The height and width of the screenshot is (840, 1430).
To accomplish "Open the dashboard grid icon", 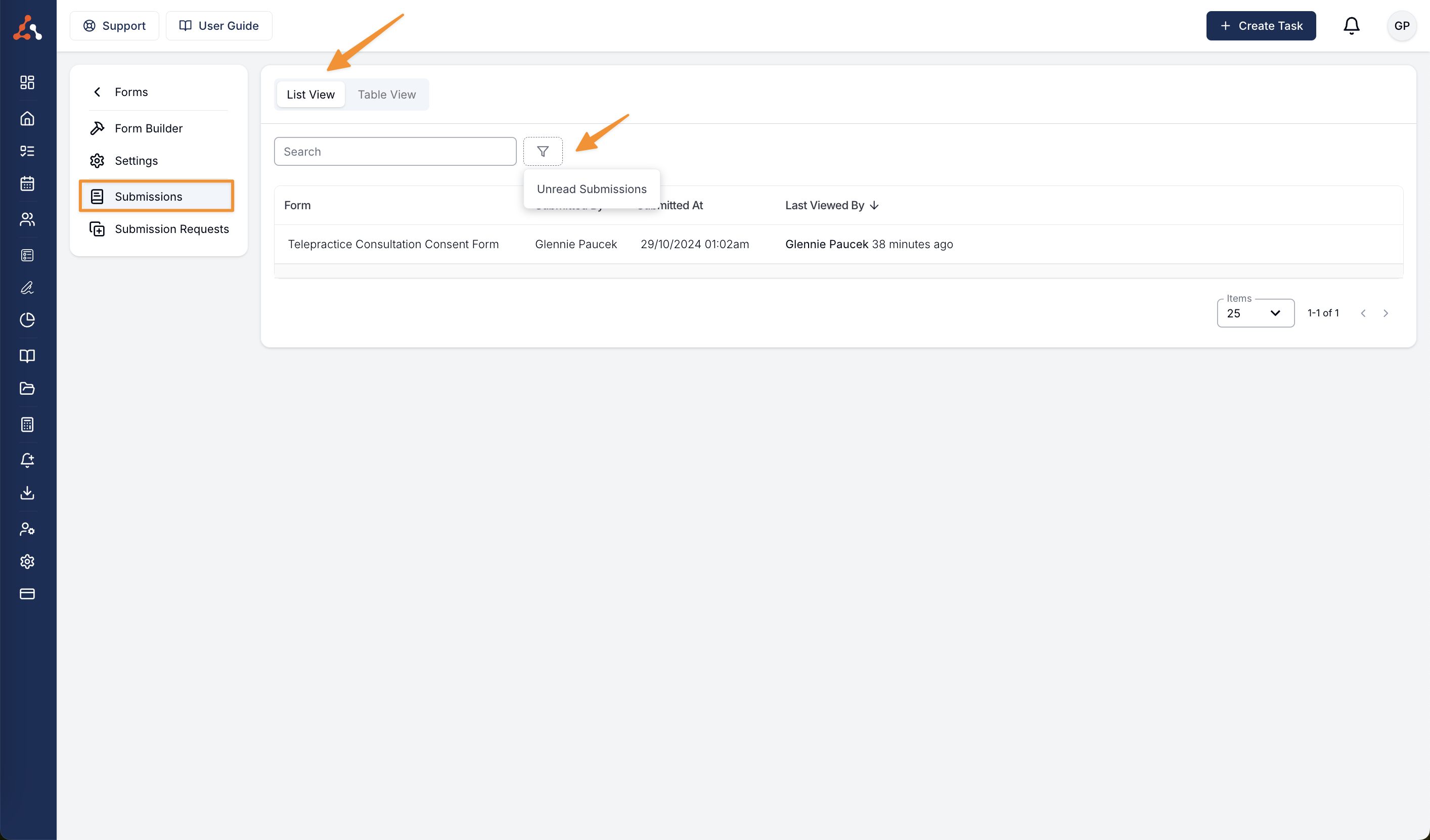I will coord(27,82).
